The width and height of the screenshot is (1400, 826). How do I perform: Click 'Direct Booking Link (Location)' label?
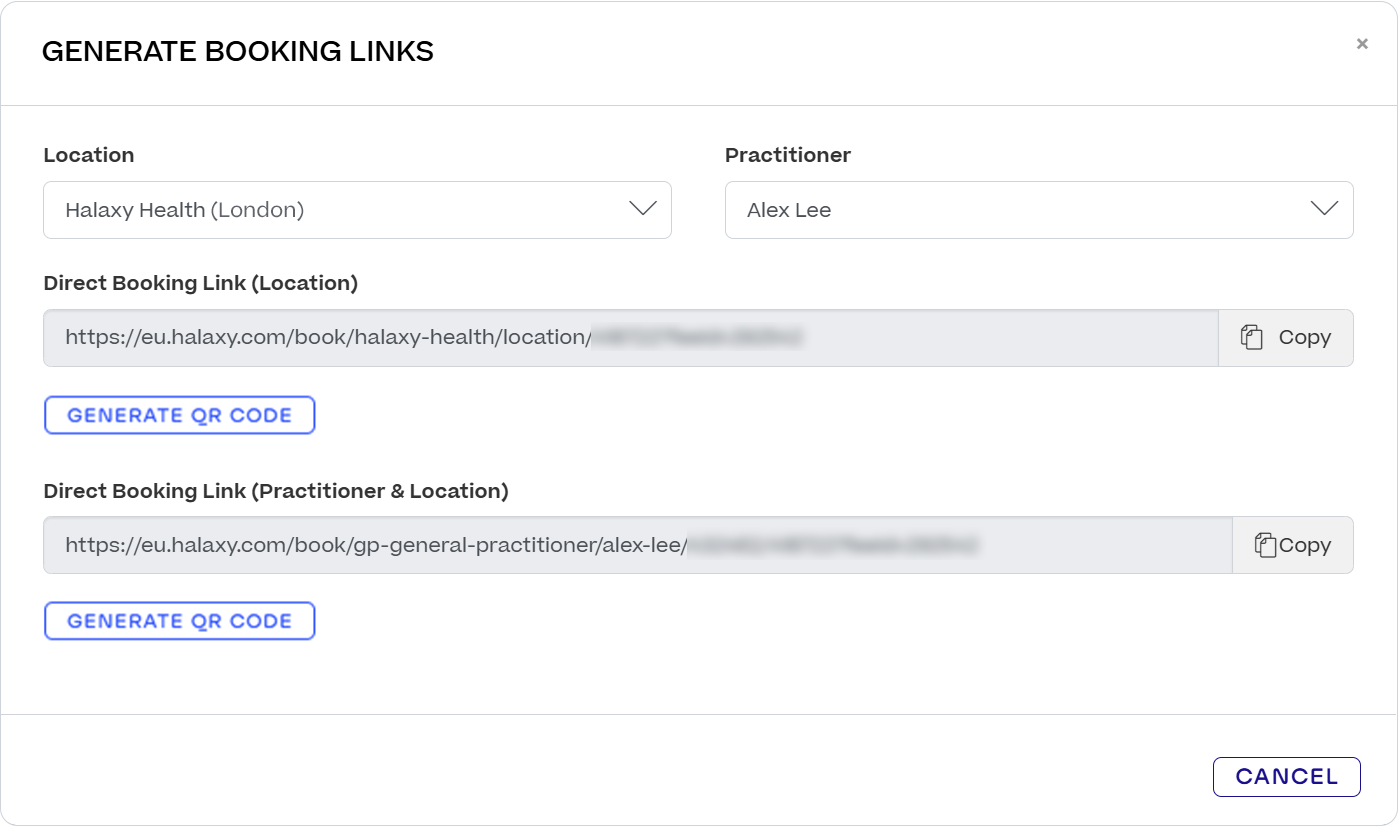(x=201, y=283)
